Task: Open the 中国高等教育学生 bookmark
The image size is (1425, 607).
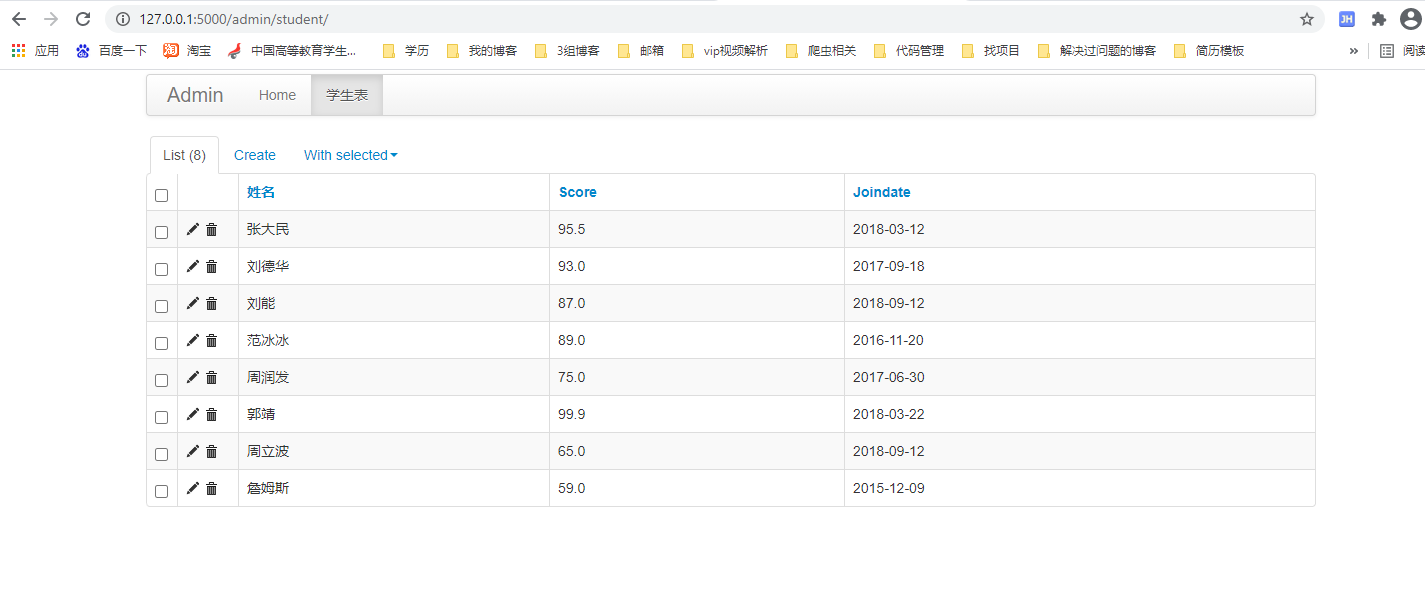Action: click(292, 50)
